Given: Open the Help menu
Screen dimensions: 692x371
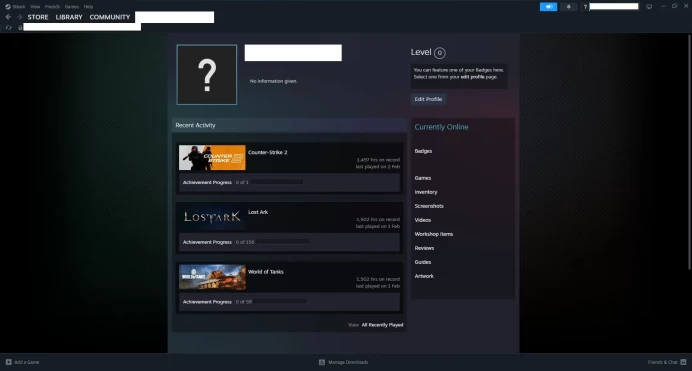Looking at the screenshot, I should (88, 7).
